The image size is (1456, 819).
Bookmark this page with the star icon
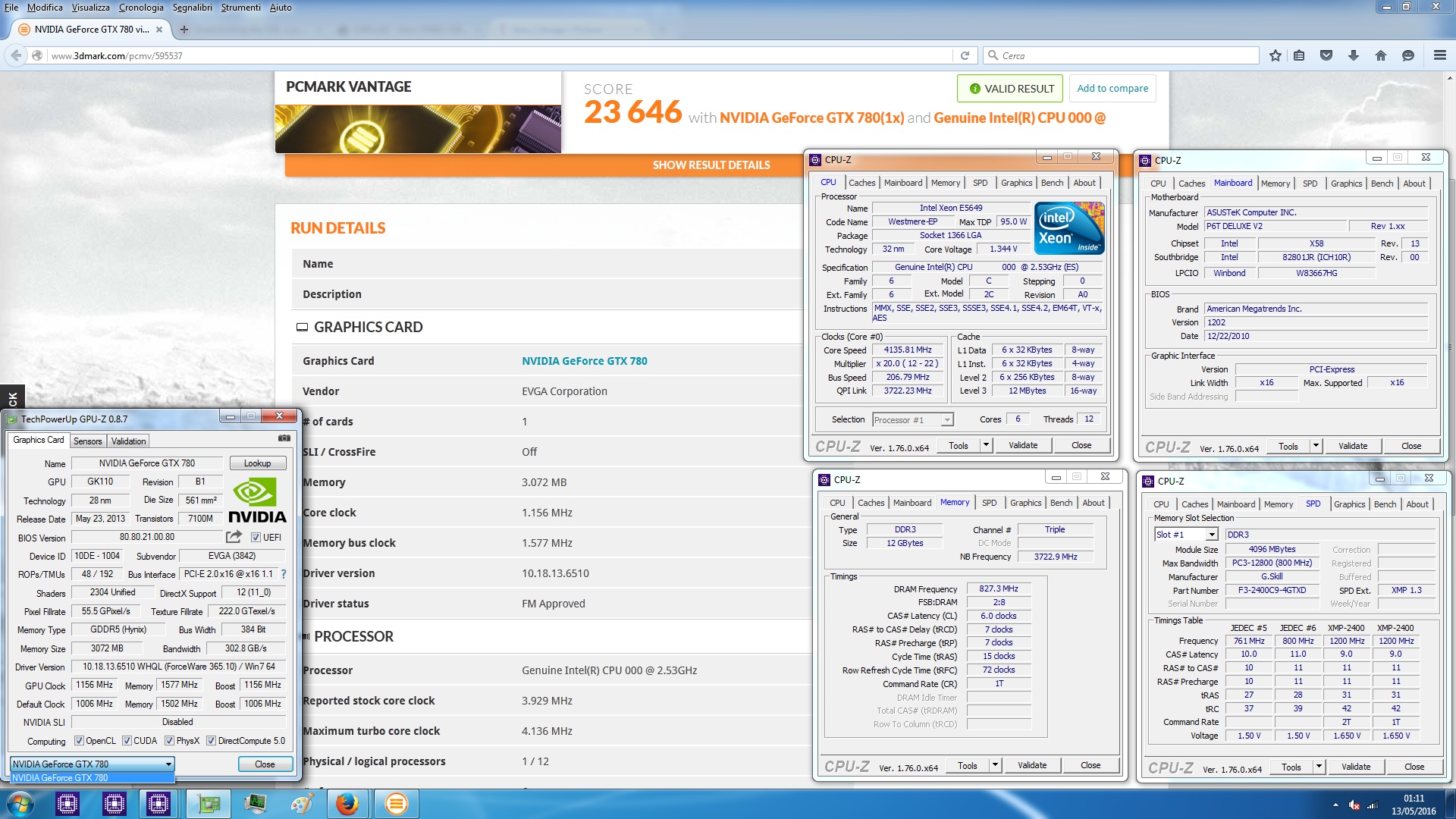tap(1276, 55)
